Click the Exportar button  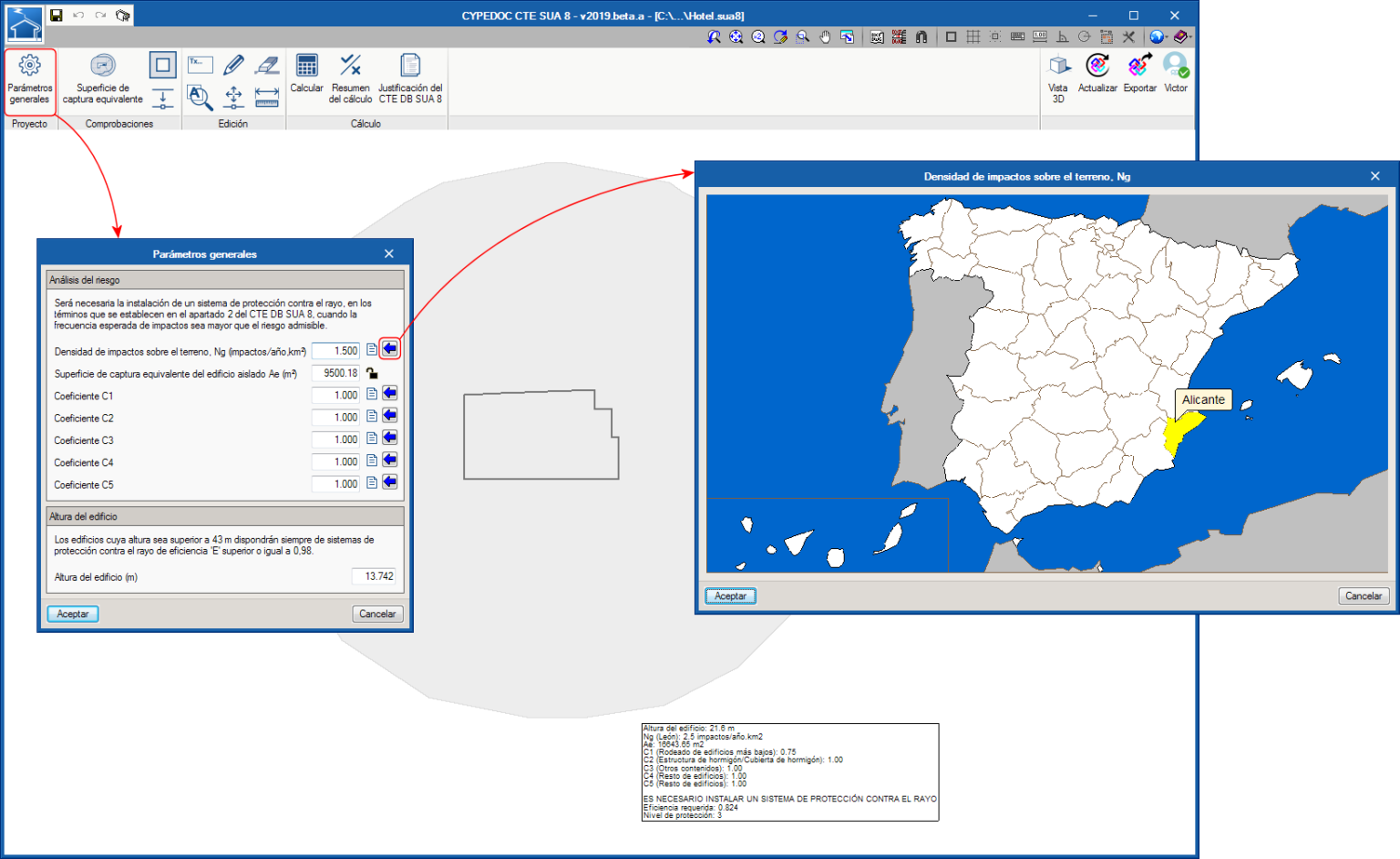click(x=1139, y=74)
